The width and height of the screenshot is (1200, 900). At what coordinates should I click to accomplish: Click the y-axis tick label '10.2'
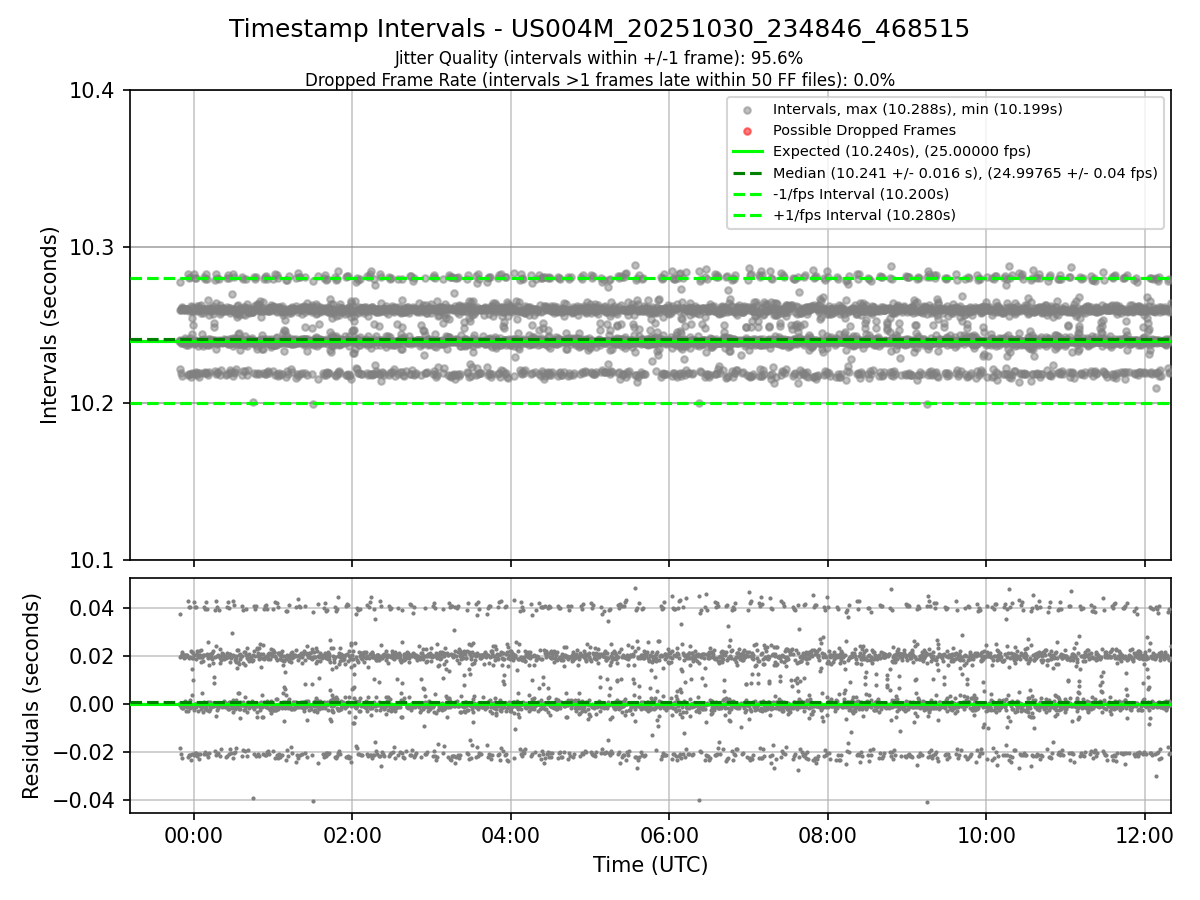pos(94,403)
